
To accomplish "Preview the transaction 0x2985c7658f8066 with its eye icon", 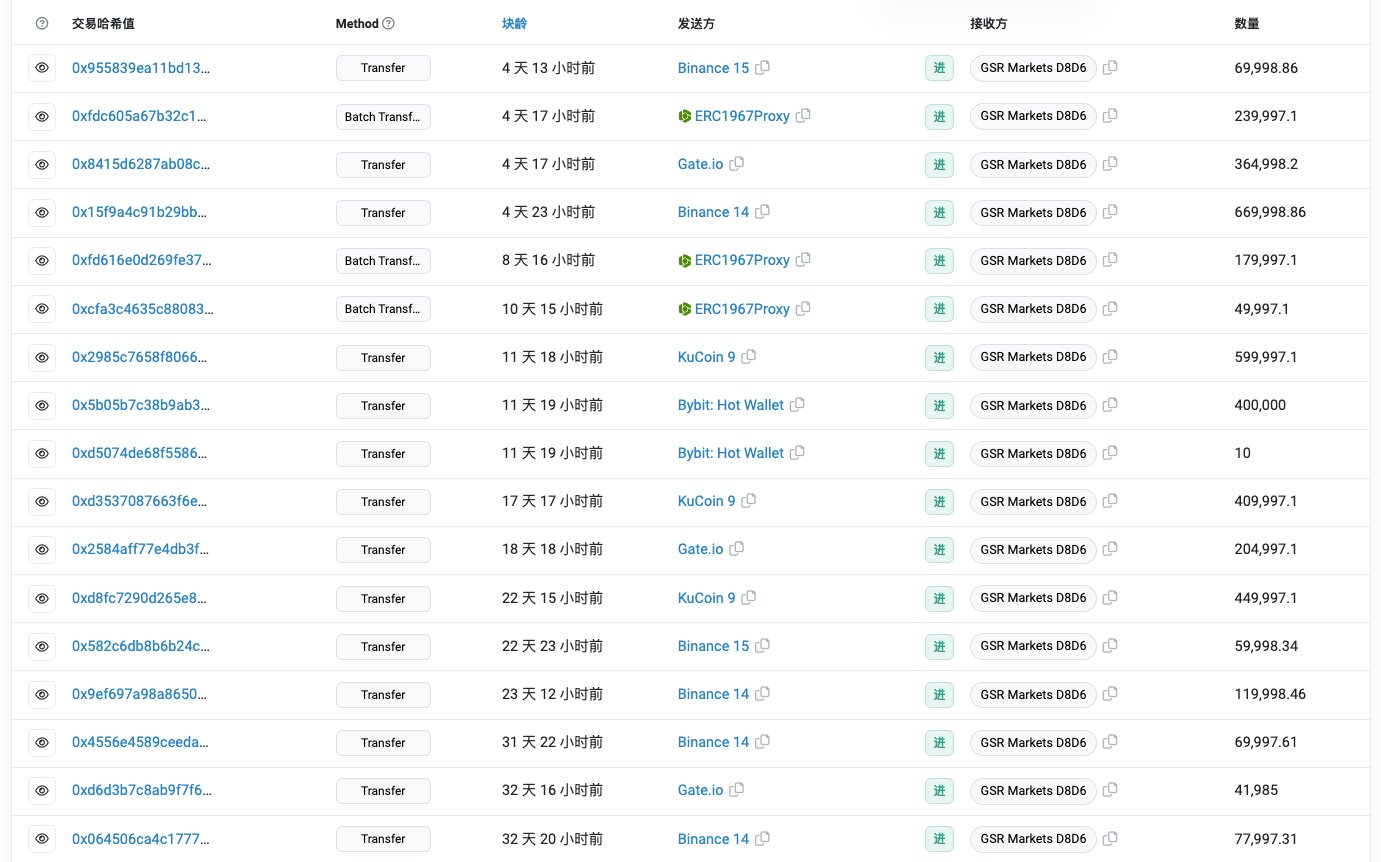I will pyautogui.click(x=42, y=357).
